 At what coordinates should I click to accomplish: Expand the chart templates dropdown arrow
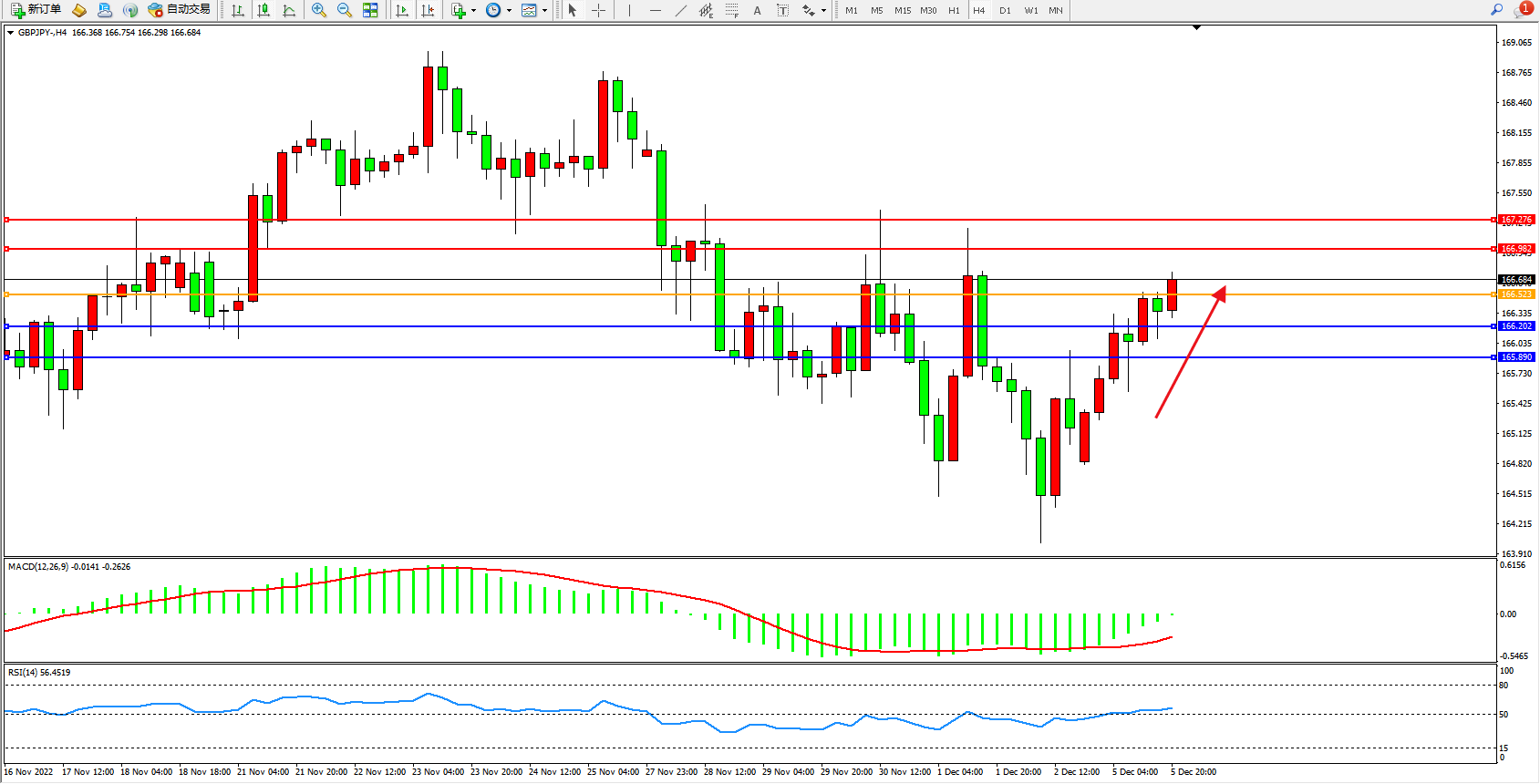pos(545,11)
